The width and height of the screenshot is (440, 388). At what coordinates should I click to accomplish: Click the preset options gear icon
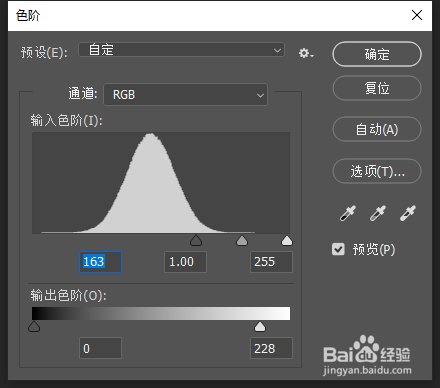point(306,53)
